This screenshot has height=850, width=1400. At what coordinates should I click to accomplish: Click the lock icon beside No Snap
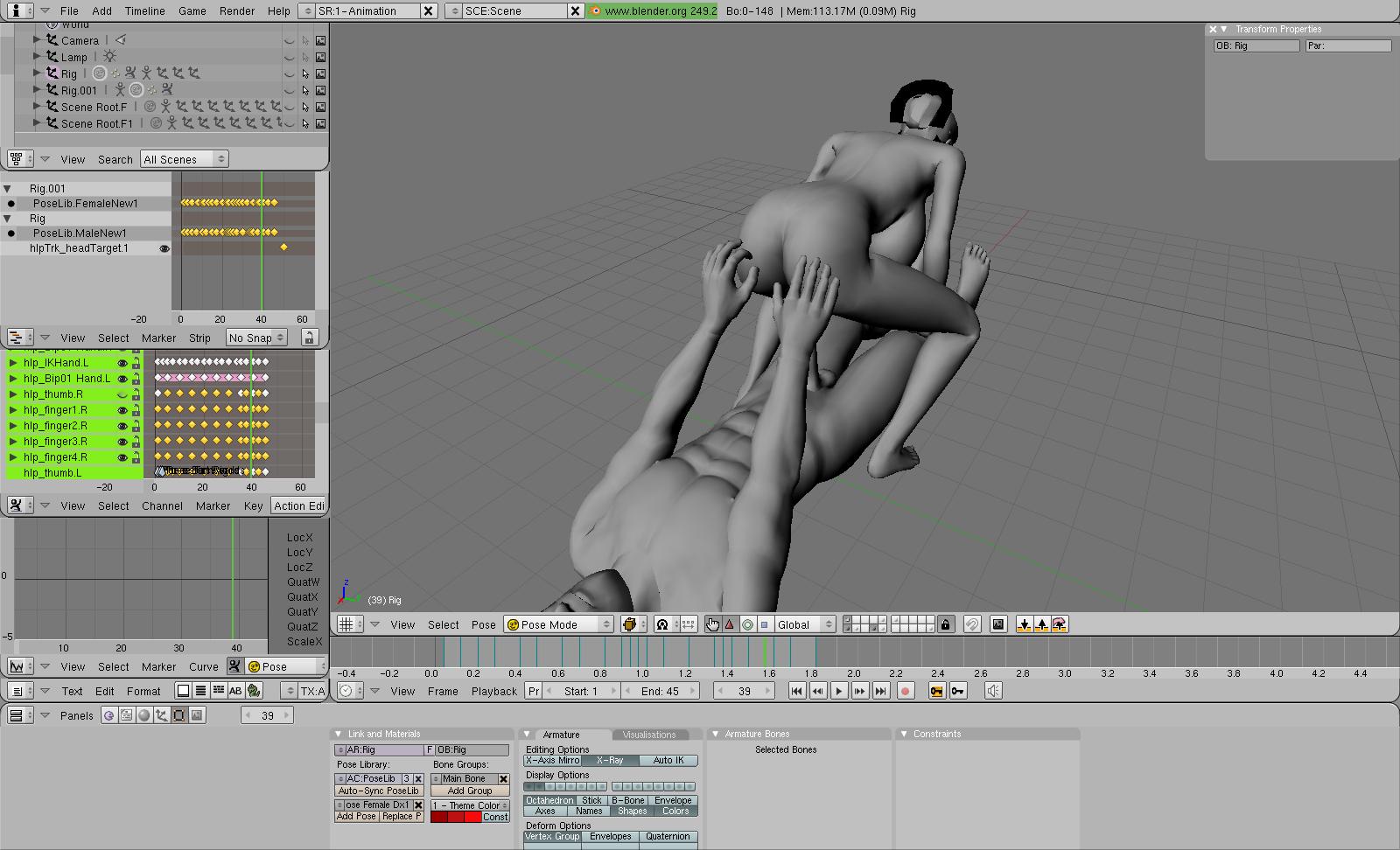click(x=308, y=338)
